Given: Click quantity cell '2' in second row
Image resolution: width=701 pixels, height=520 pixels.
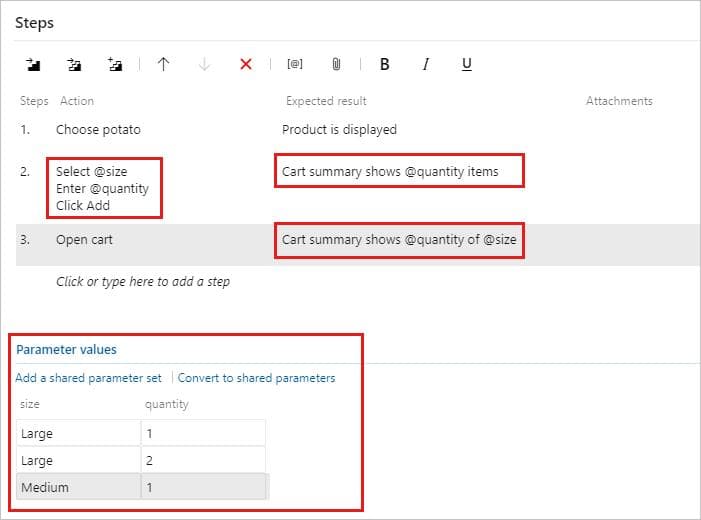Looking at the screenshot, I should click(x=203, y=460).
